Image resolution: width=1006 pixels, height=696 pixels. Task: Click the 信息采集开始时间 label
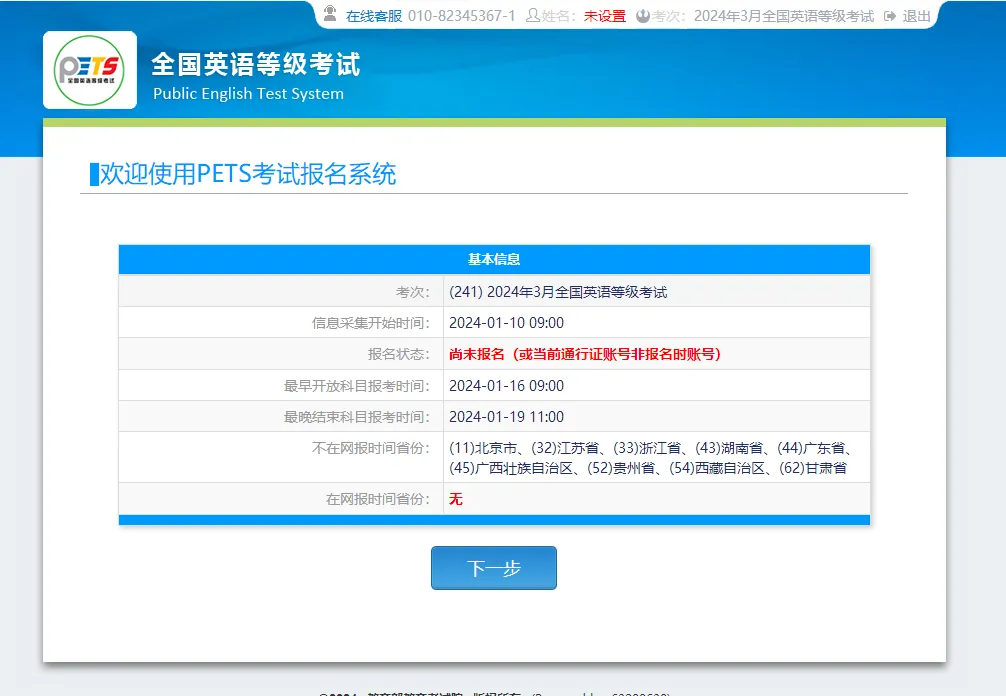[371, 323]
